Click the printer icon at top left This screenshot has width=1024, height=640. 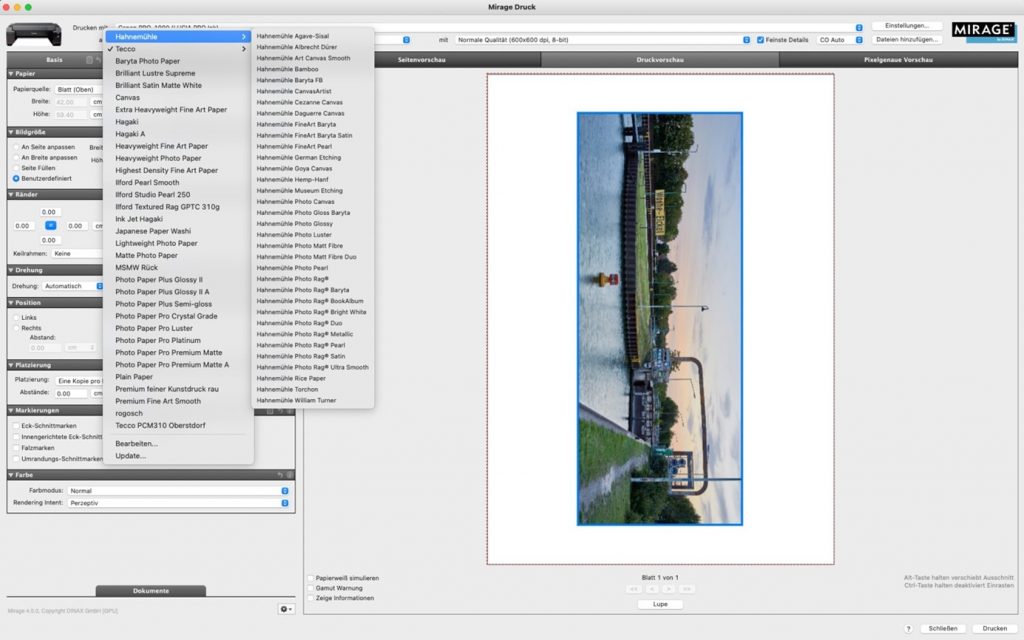pyautogui.click(x=34, y=34)
